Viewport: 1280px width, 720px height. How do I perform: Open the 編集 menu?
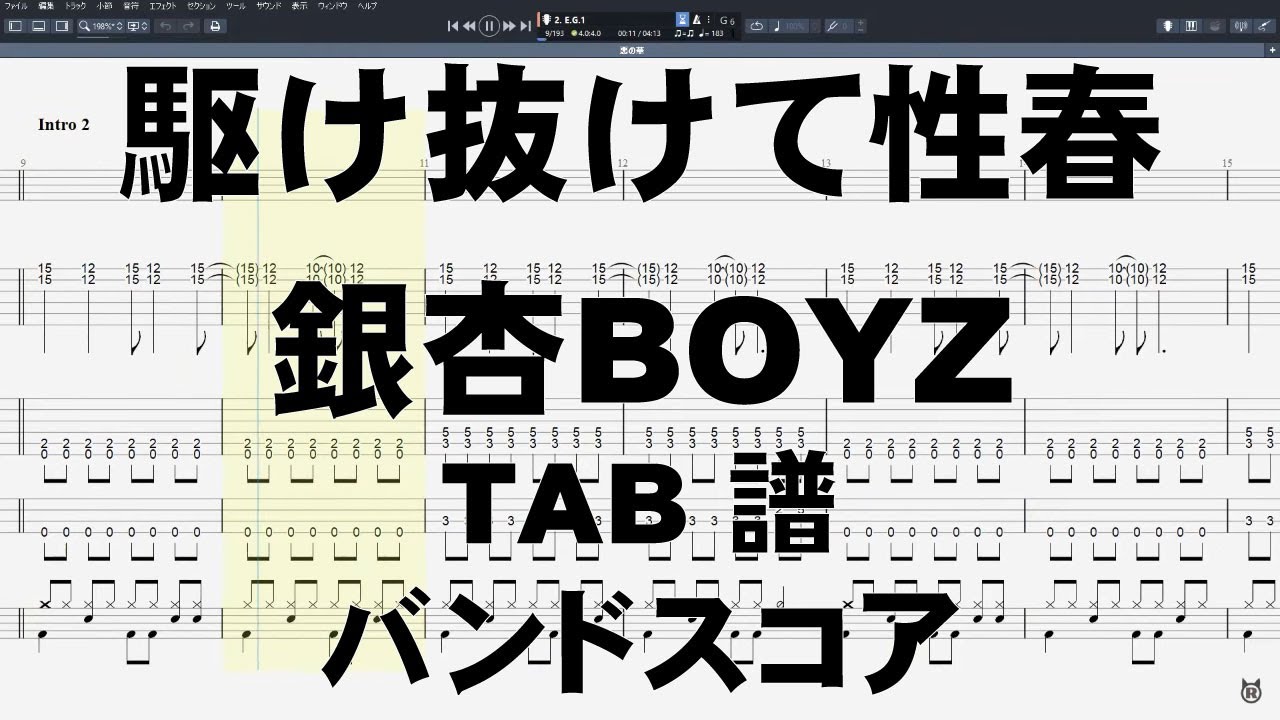[x=46, y=6]
